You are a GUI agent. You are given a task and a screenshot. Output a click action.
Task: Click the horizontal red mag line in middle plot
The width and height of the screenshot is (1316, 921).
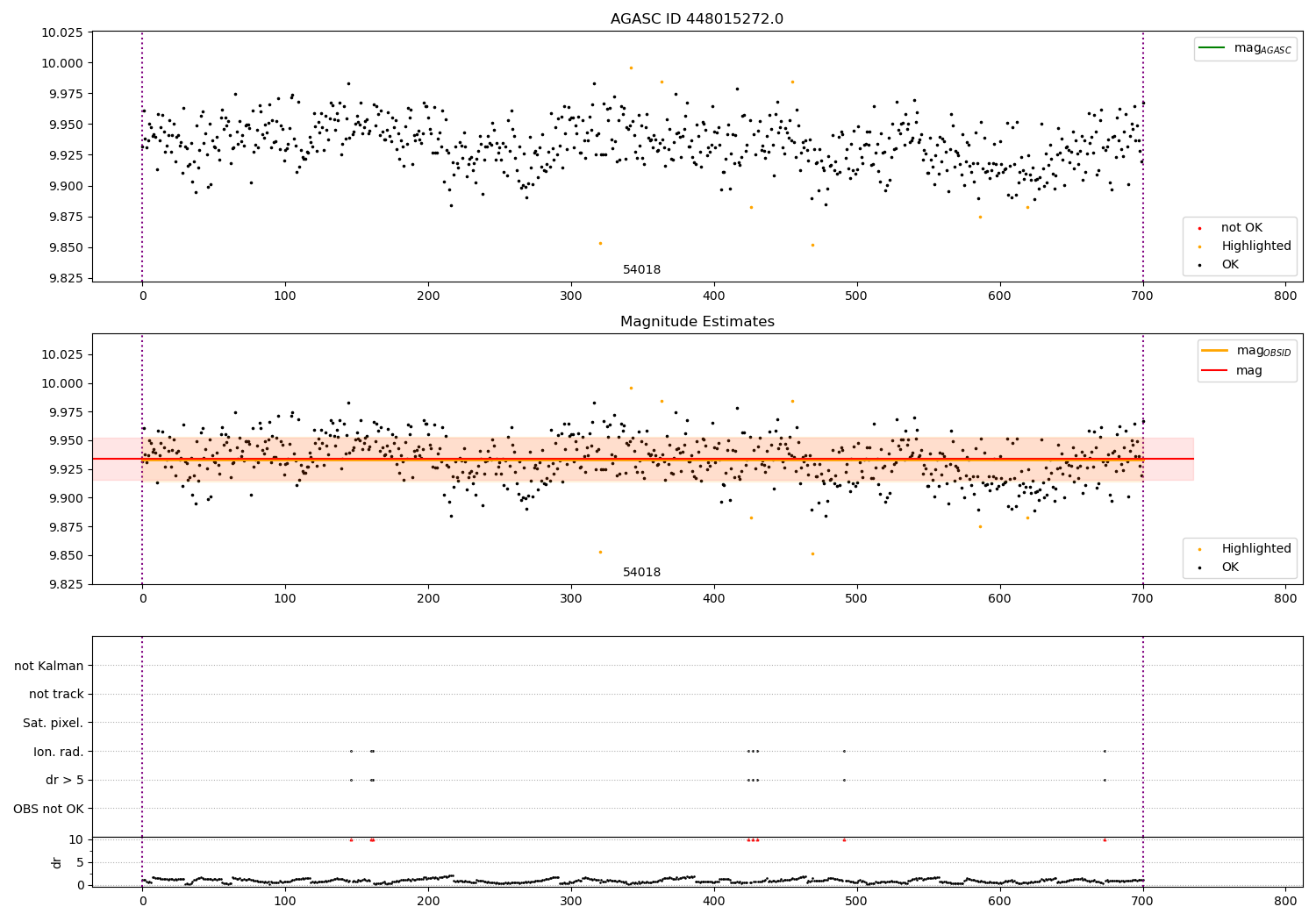point(642,459)
